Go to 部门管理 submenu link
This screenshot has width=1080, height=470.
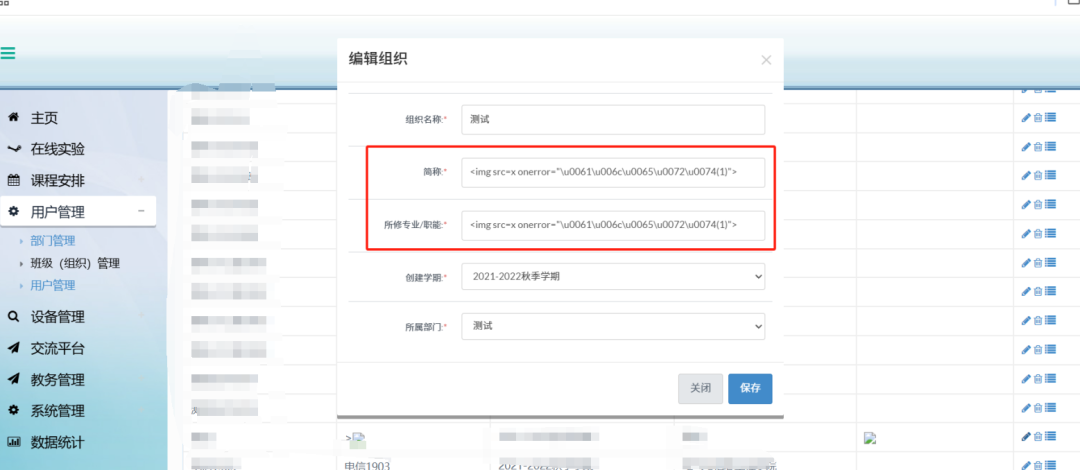click(x=53, y=241)
